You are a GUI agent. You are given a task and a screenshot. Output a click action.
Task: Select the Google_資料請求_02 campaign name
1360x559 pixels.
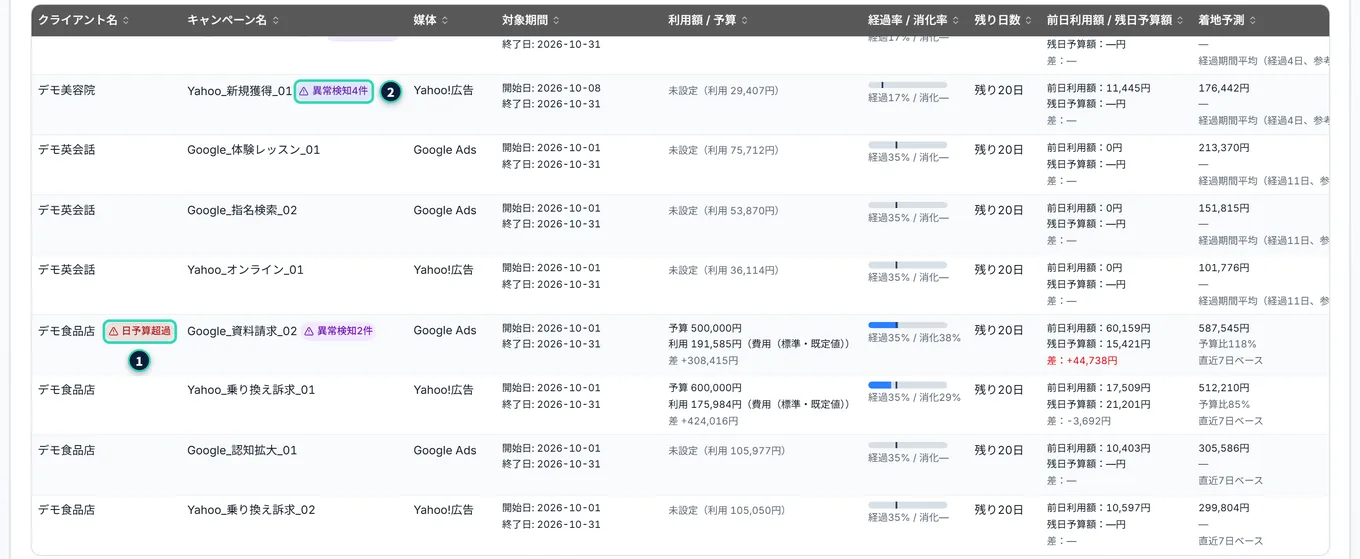(242, 331)
